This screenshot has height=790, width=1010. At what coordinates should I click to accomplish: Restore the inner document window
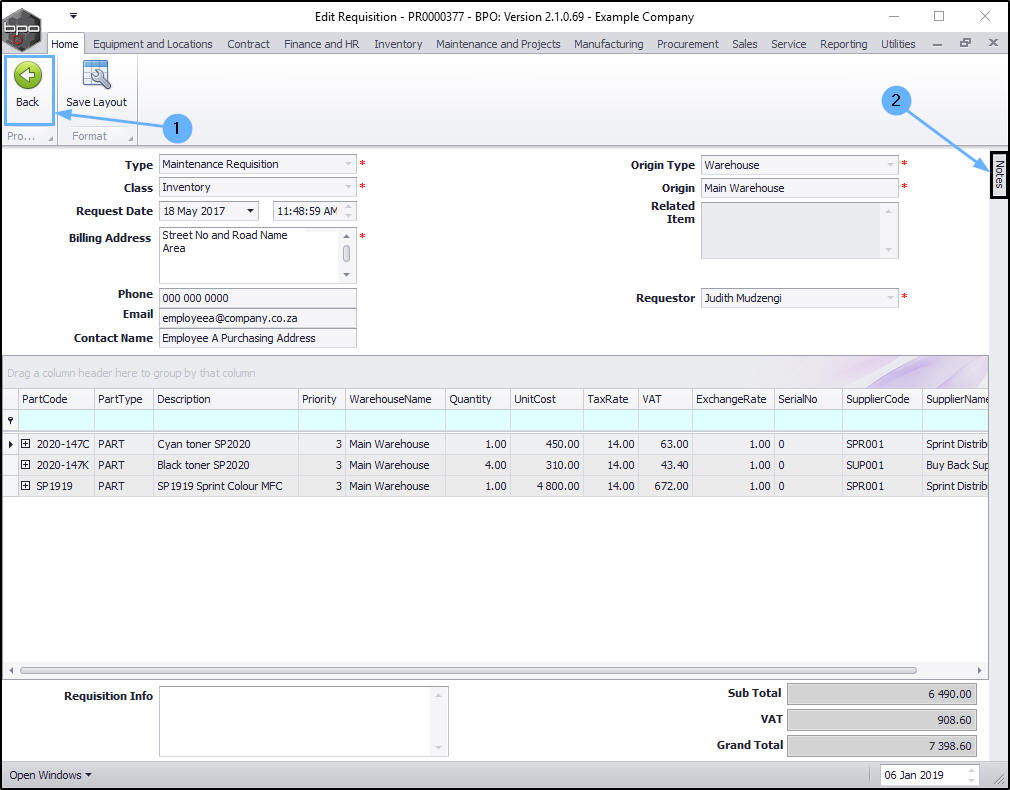click(x=965, y=43)
